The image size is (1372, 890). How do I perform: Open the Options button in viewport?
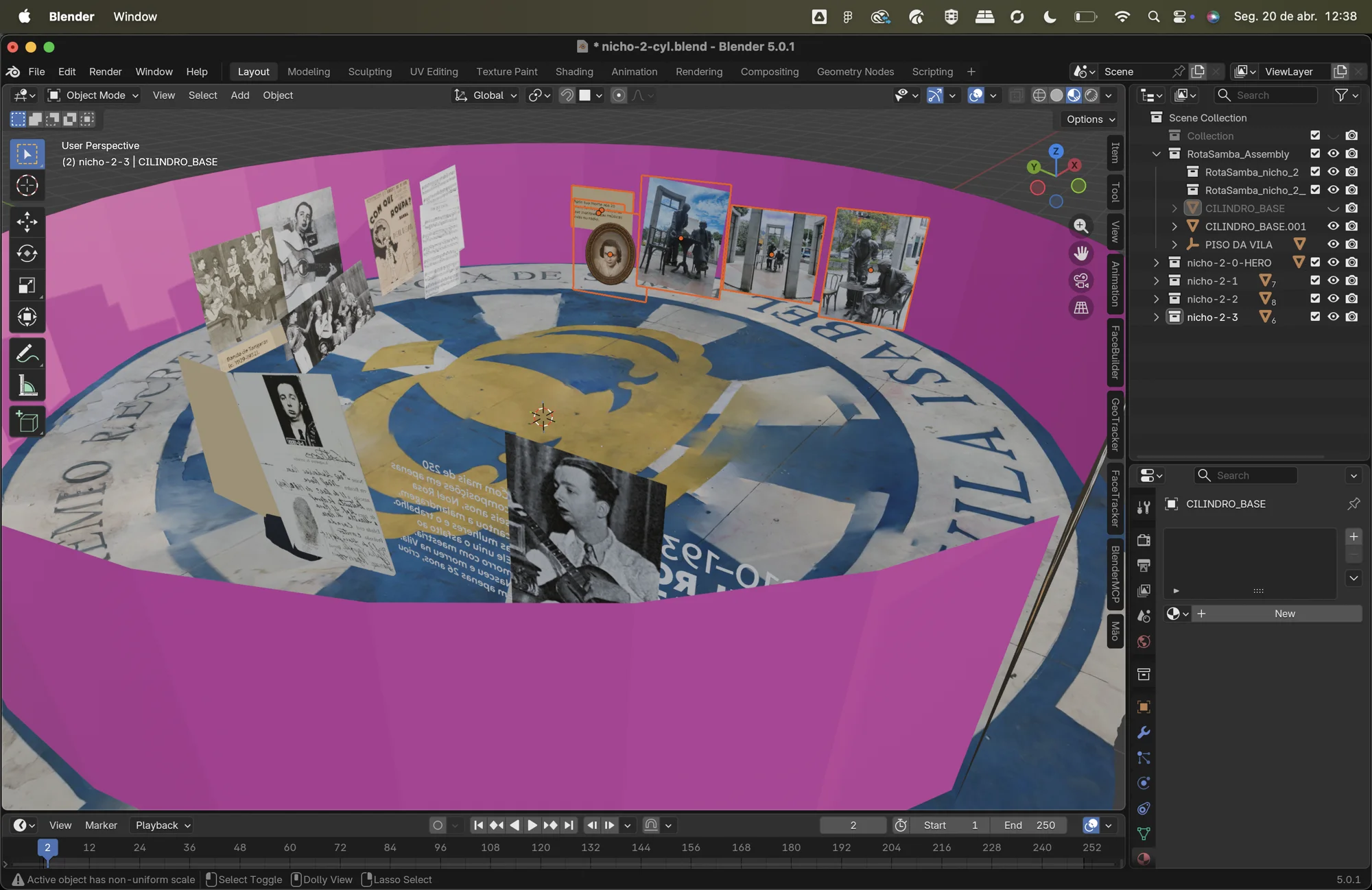point(1091,119)
